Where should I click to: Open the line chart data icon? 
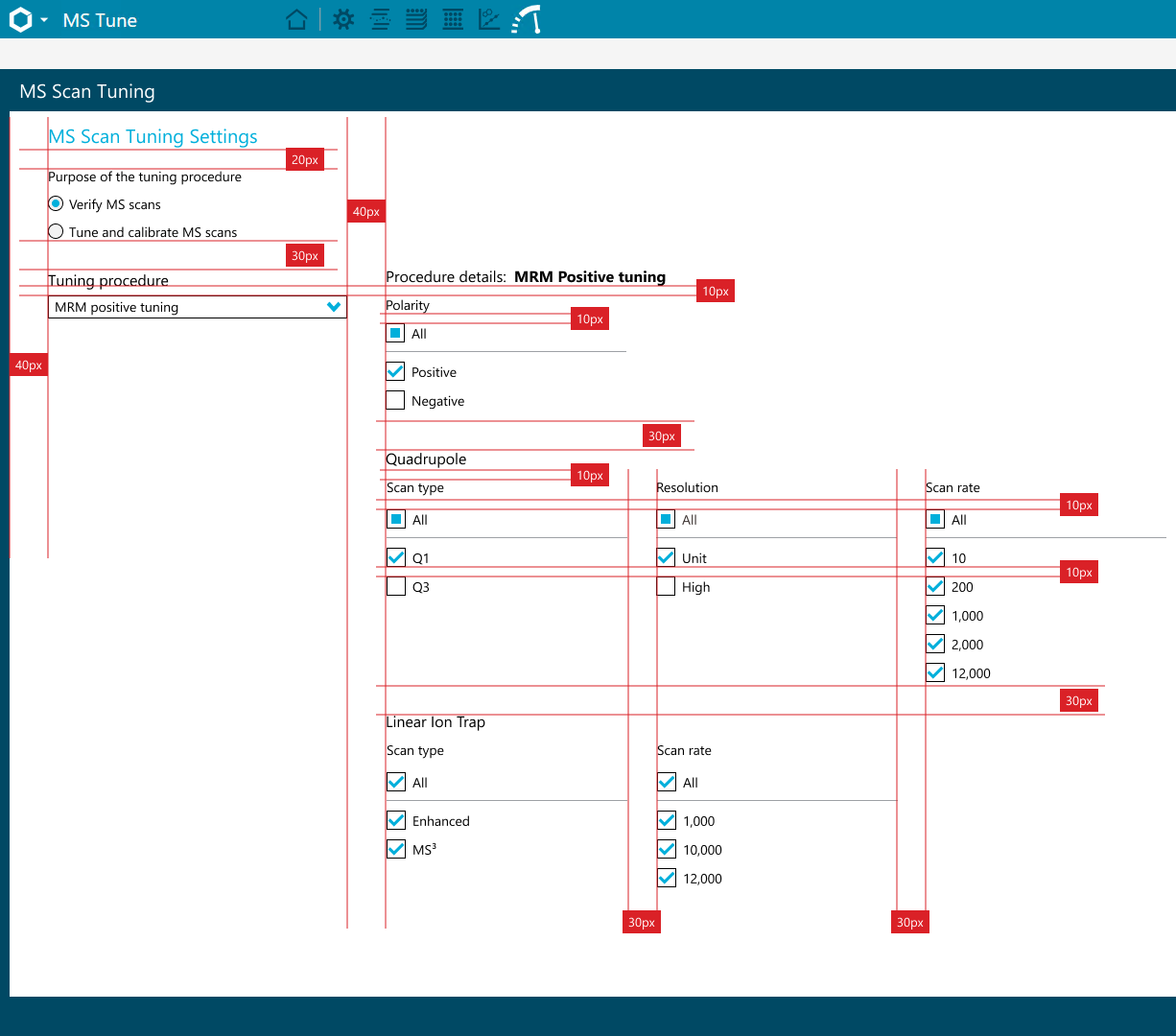(x=489, y=19)
